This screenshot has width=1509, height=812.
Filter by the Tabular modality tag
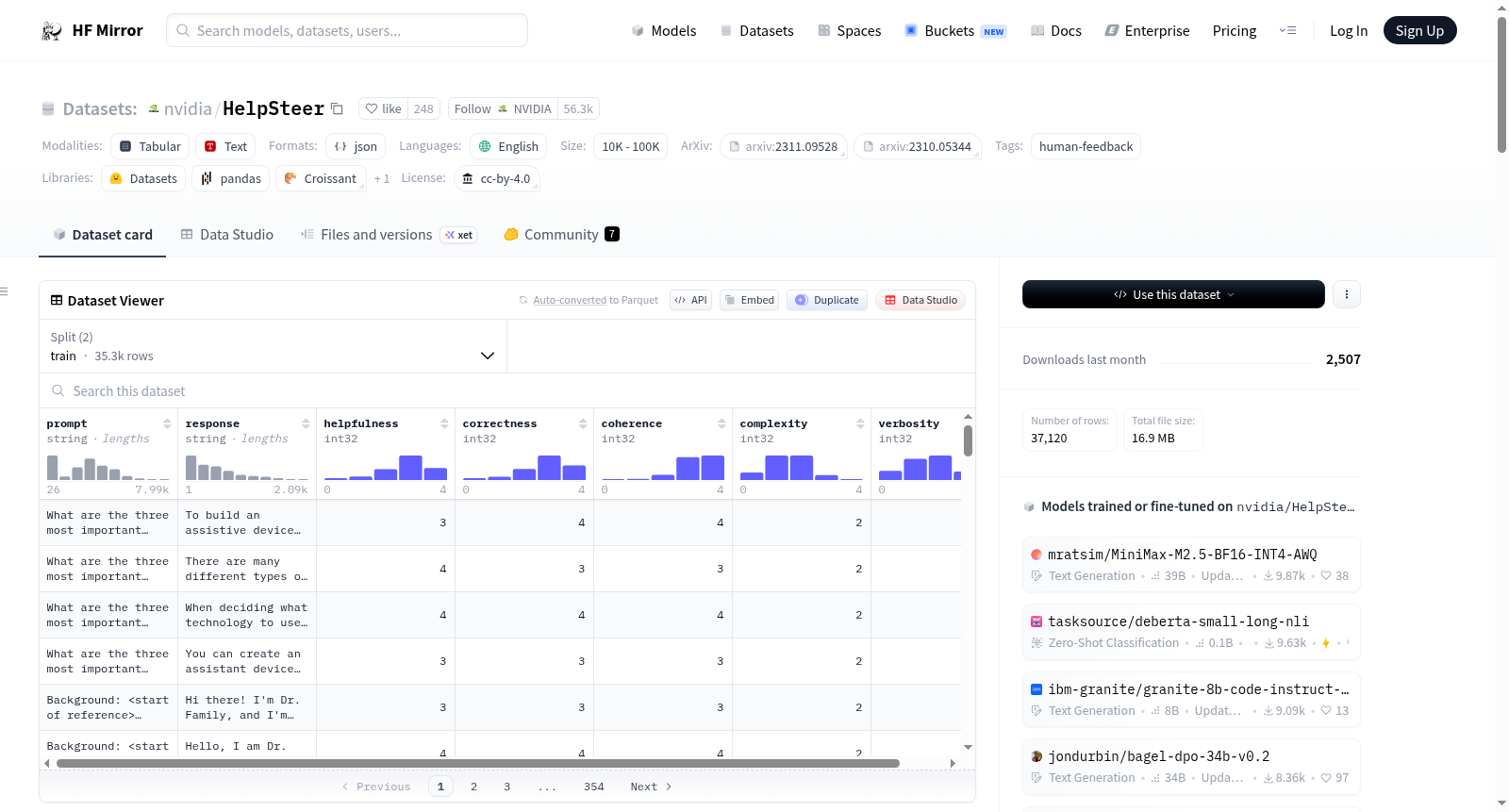click(x=150, y=146)
